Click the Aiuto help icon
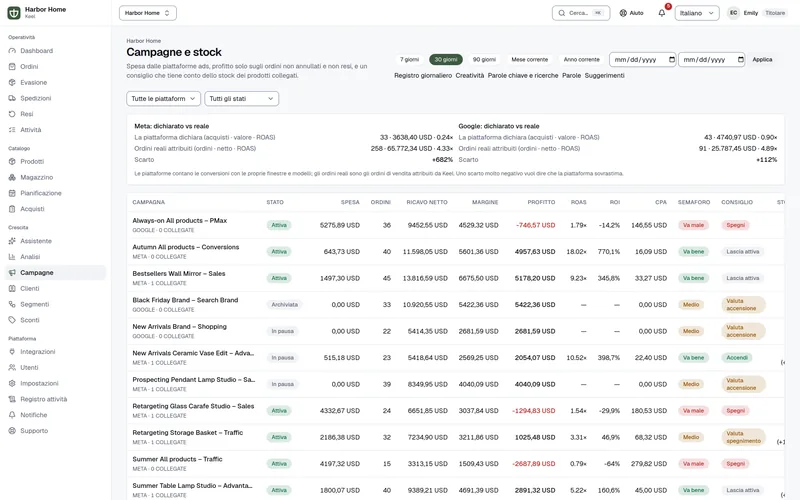 pos(623,13)
